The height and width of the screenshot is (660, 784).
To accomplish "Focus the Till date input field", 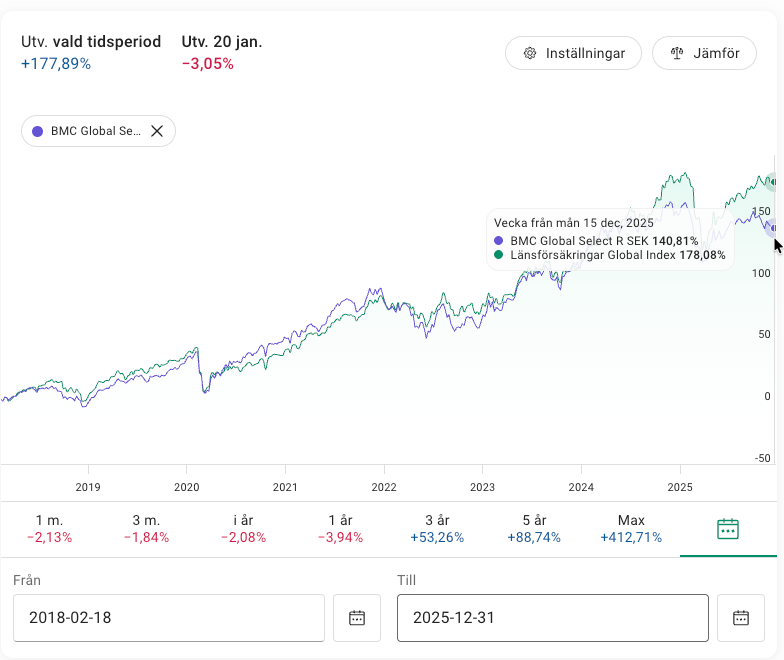I will (x=552, y=618).
